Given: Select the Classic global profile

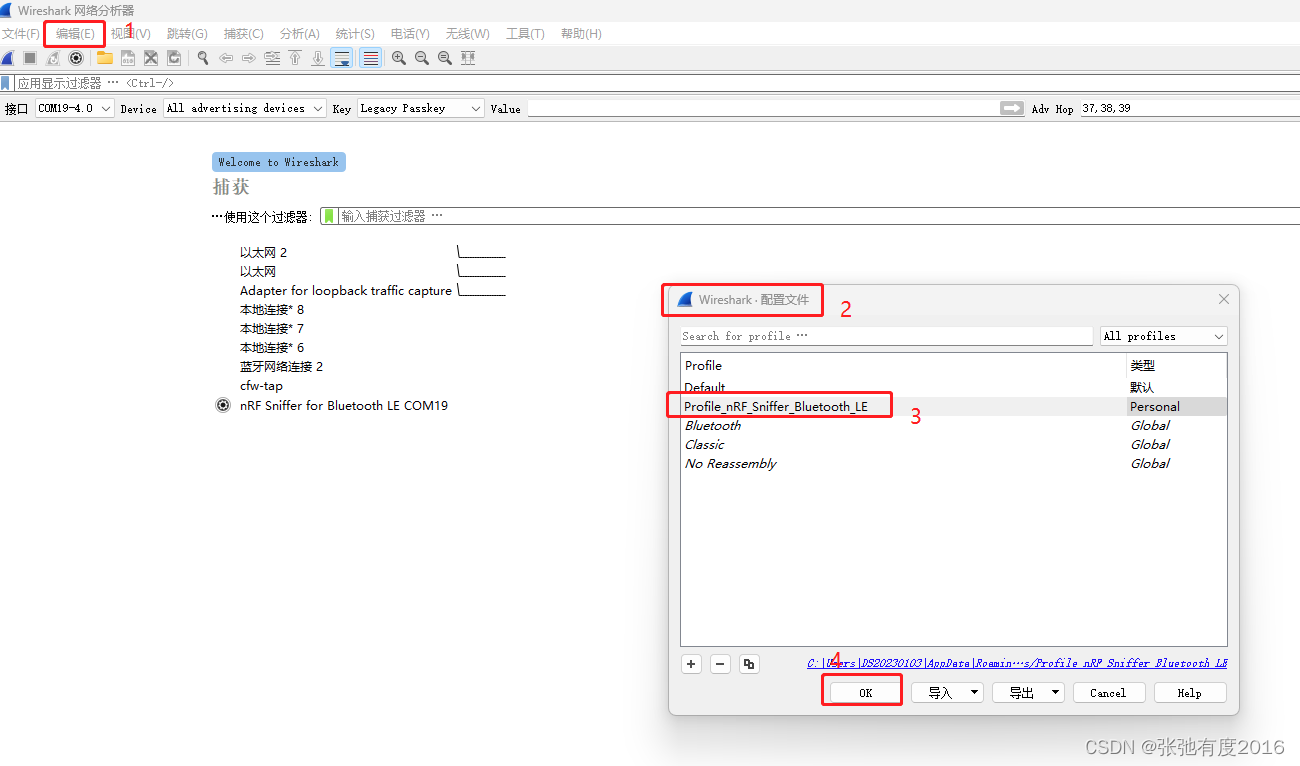Looking at the screenshot, I should [953, 444].
